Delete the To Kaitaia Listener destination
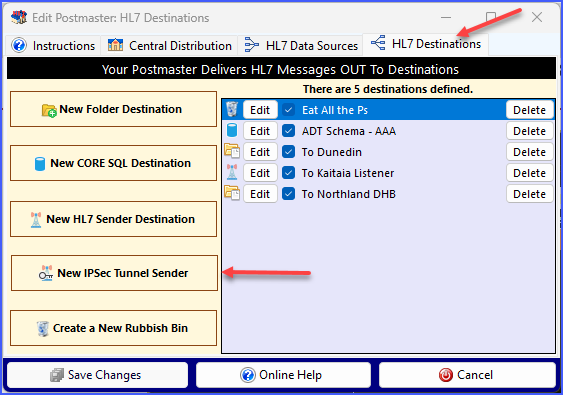This screenshot has height=395, width=563. point(530,173)
